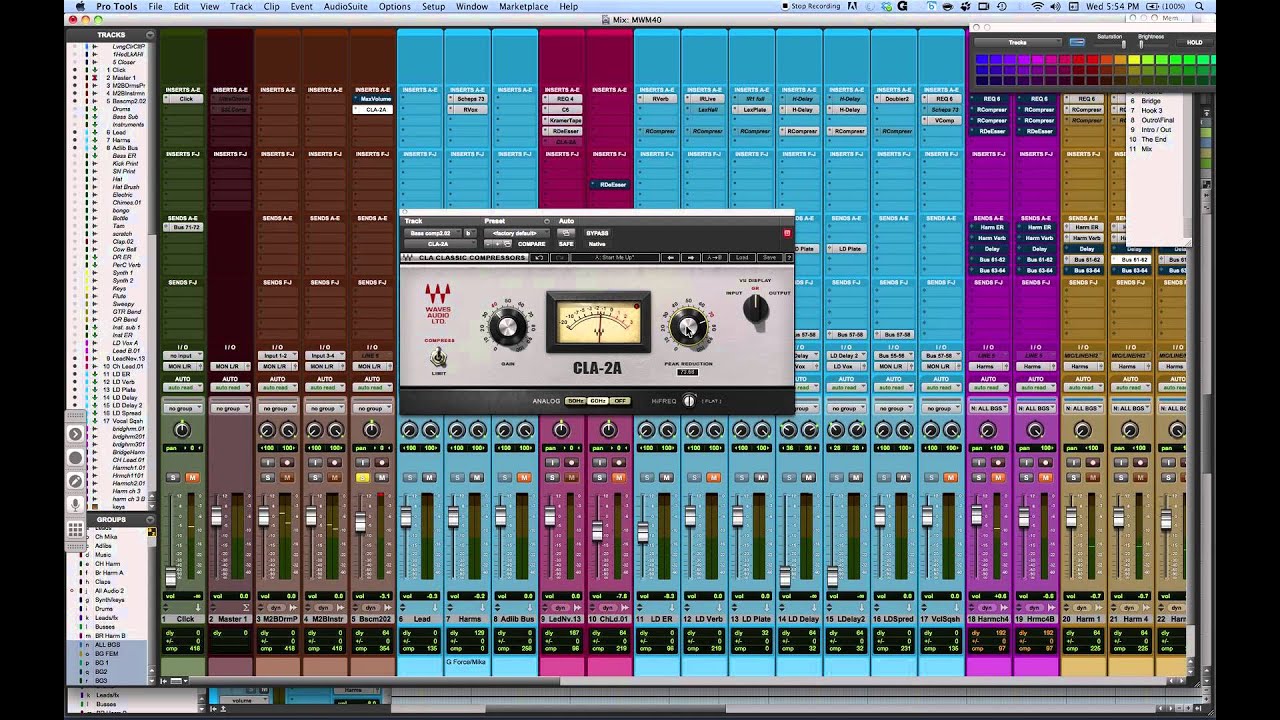Screen dimensions: 1280x720
Task: Click the CLA-2A undo arrow icon
Action: pos(539,258)
